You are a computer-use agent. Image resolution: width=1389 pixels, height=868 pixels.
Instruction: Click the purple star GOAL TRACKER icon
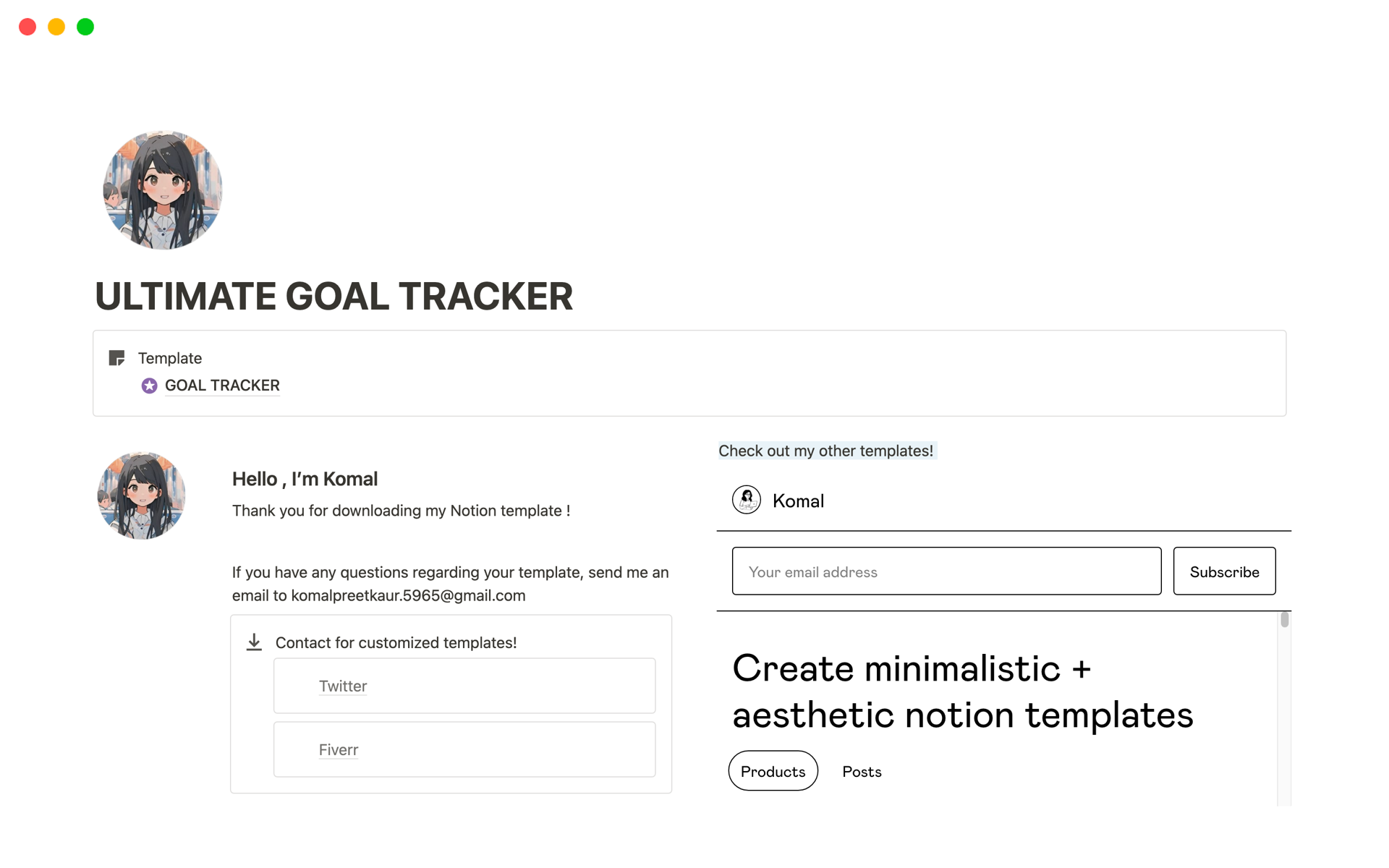tap(149, 386)
